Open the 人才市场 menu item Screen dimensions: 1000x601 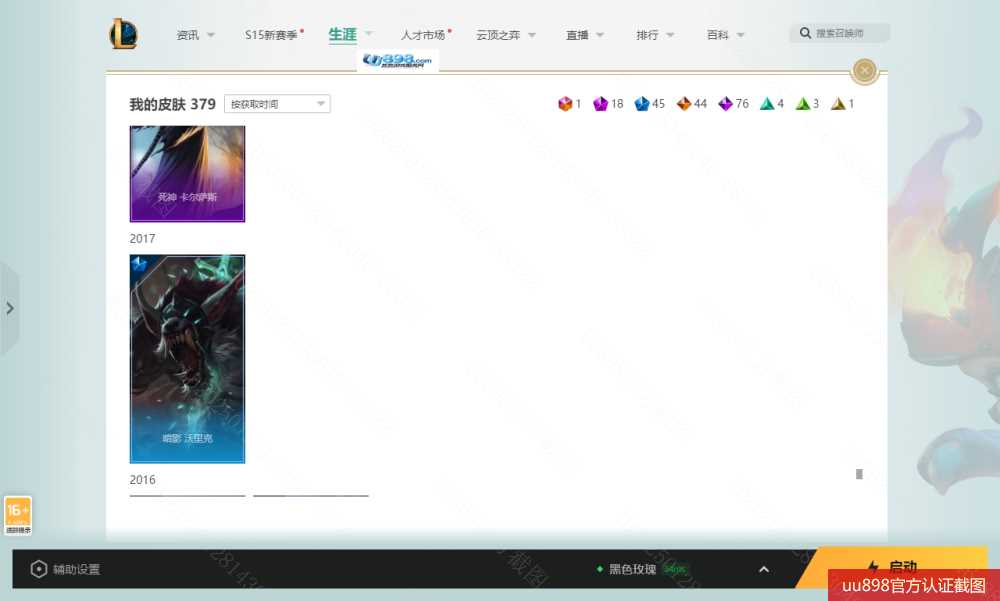423,35
